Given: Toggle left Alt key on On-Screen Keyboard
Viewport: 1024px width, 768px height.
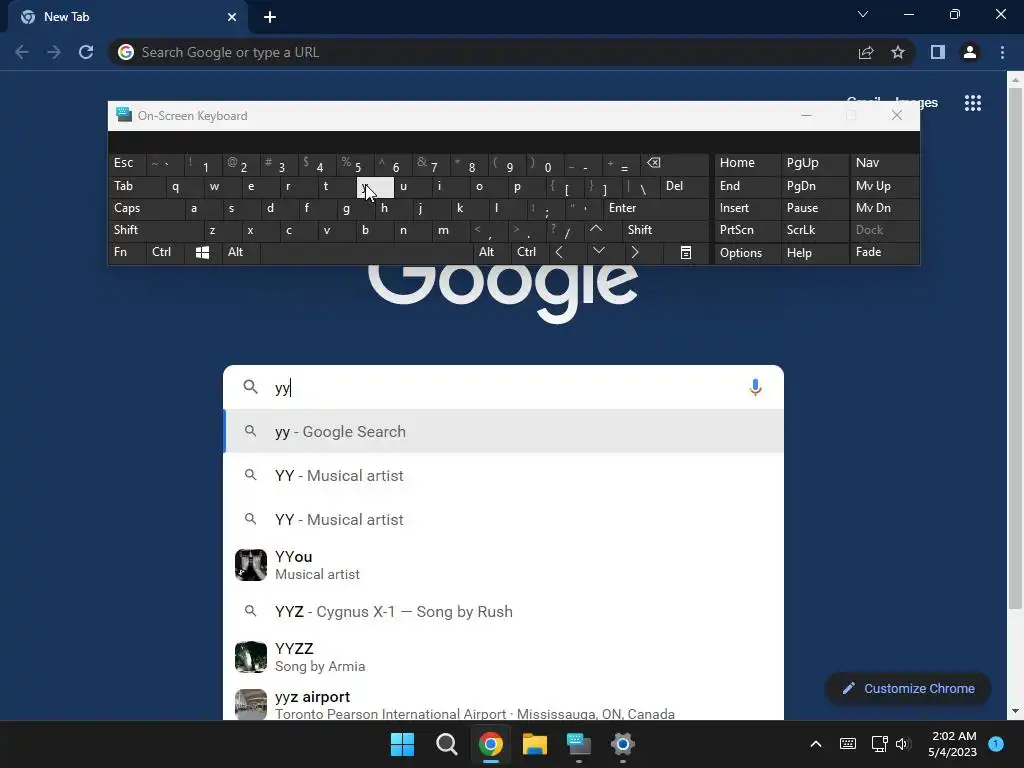Looking at the screenshot, I should (241, 253).
